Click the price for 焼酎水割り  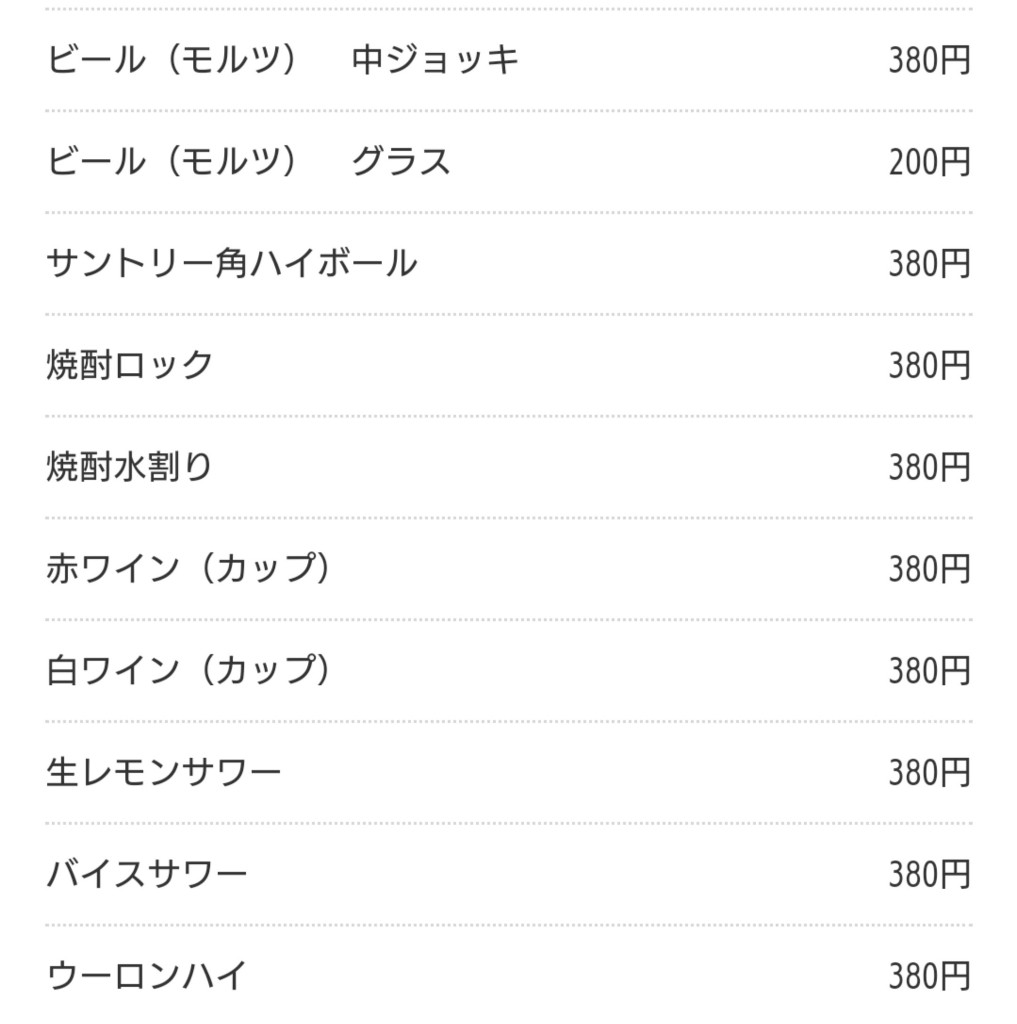929,467
